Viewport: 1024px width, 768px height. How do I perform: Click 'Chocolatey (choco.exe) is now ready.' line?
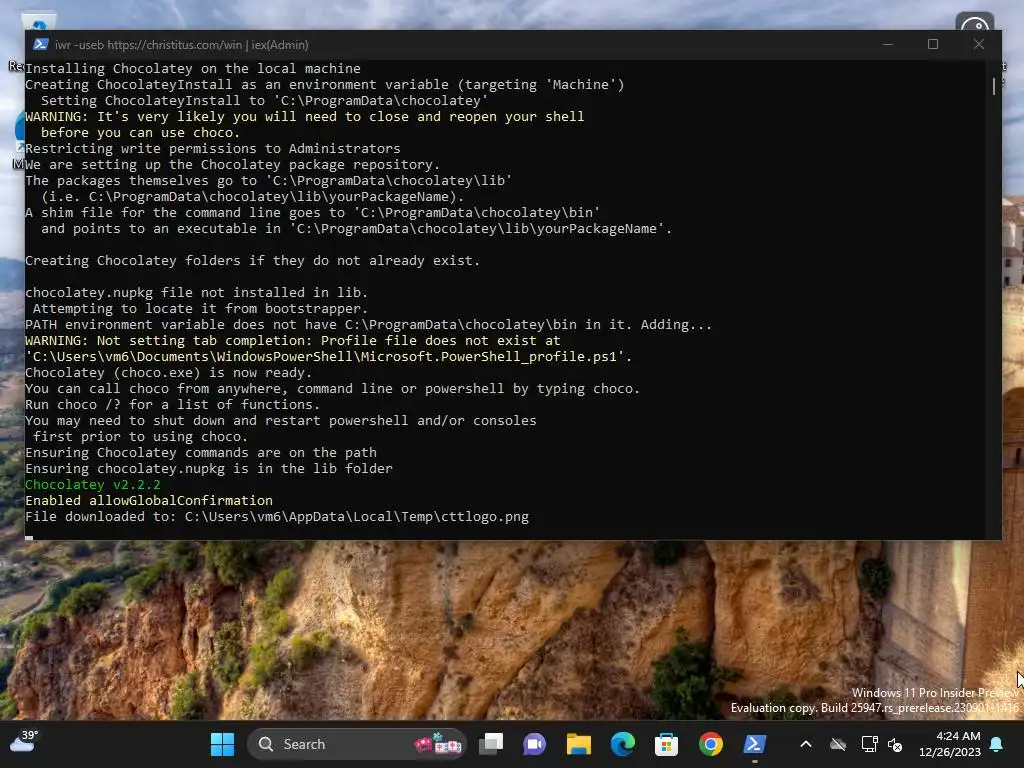pos(168,372)
